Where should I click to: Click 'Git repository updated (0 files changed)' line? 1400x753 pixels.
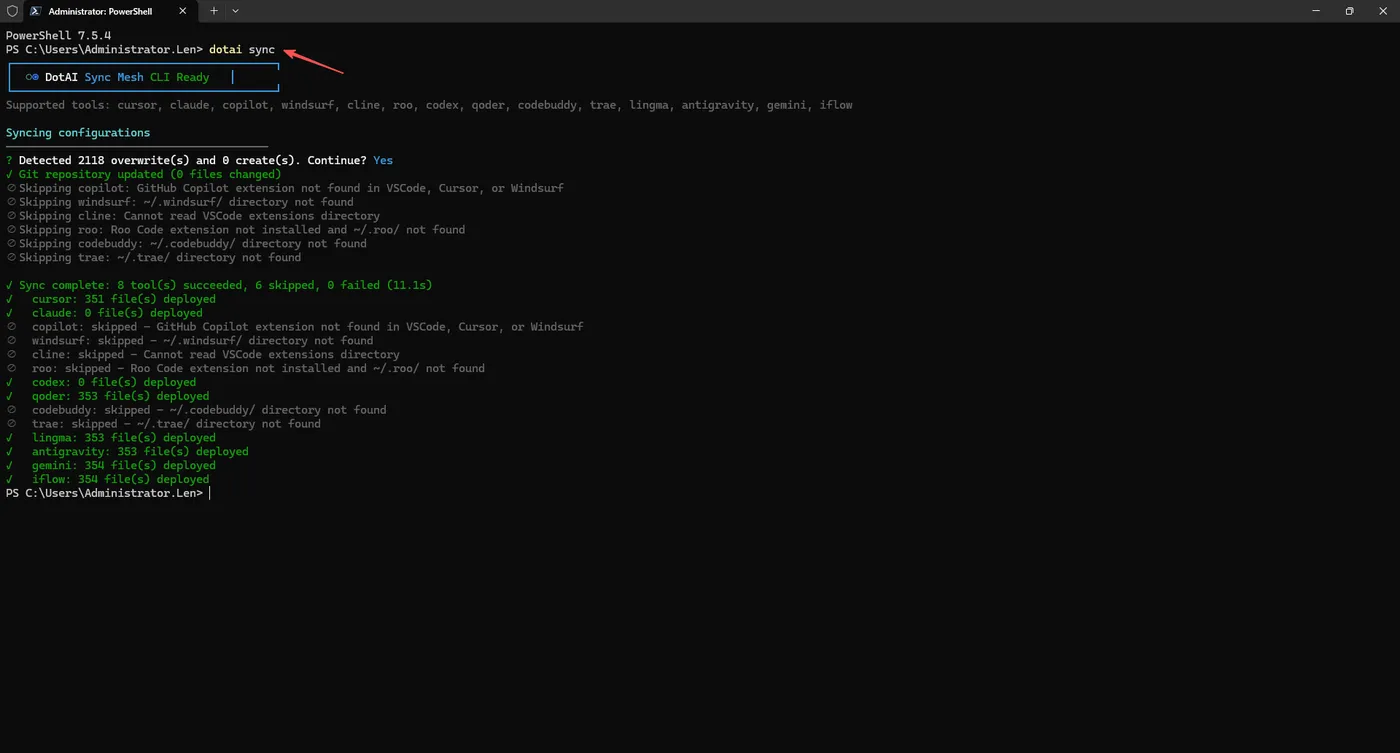click(x=144, y=174)
